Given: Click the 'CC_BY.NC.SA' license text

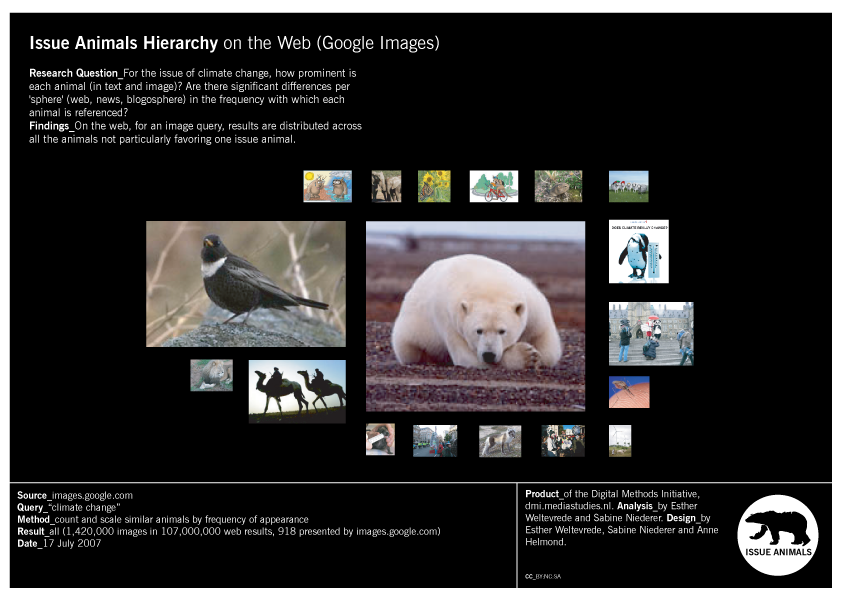Looking at the screenshot, I should pyautogui.click(x=543, y=577).
